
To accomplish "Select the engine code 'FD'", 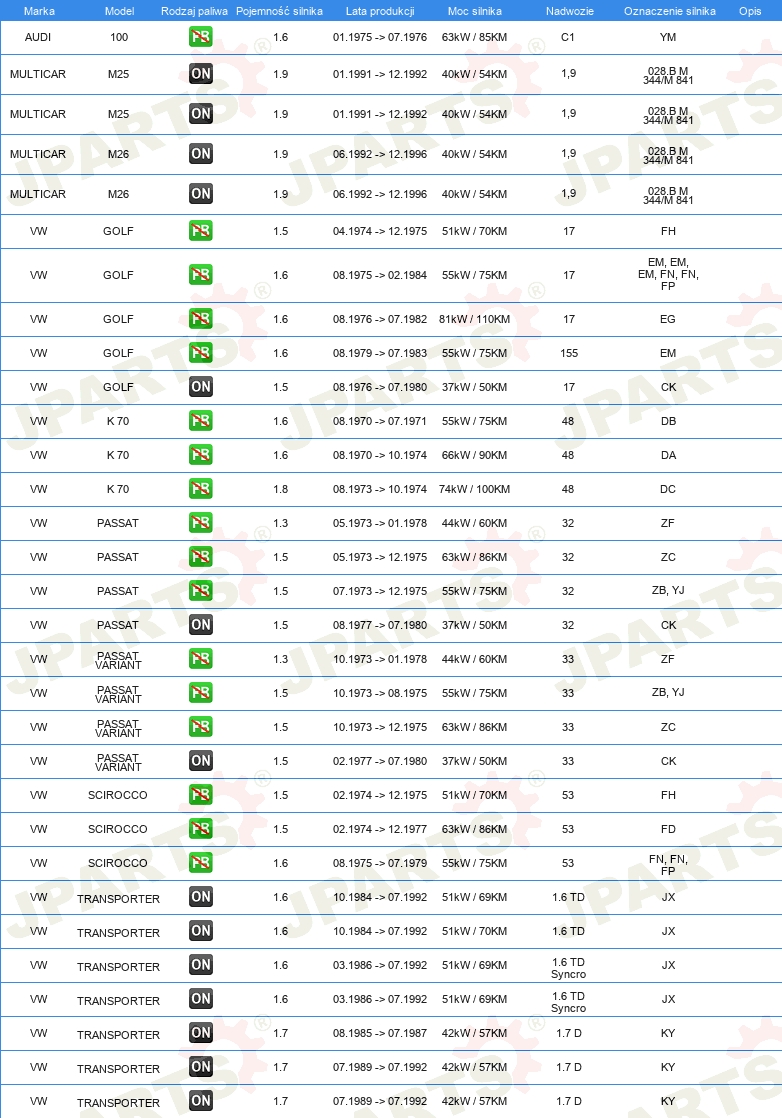I will point(668,829).
